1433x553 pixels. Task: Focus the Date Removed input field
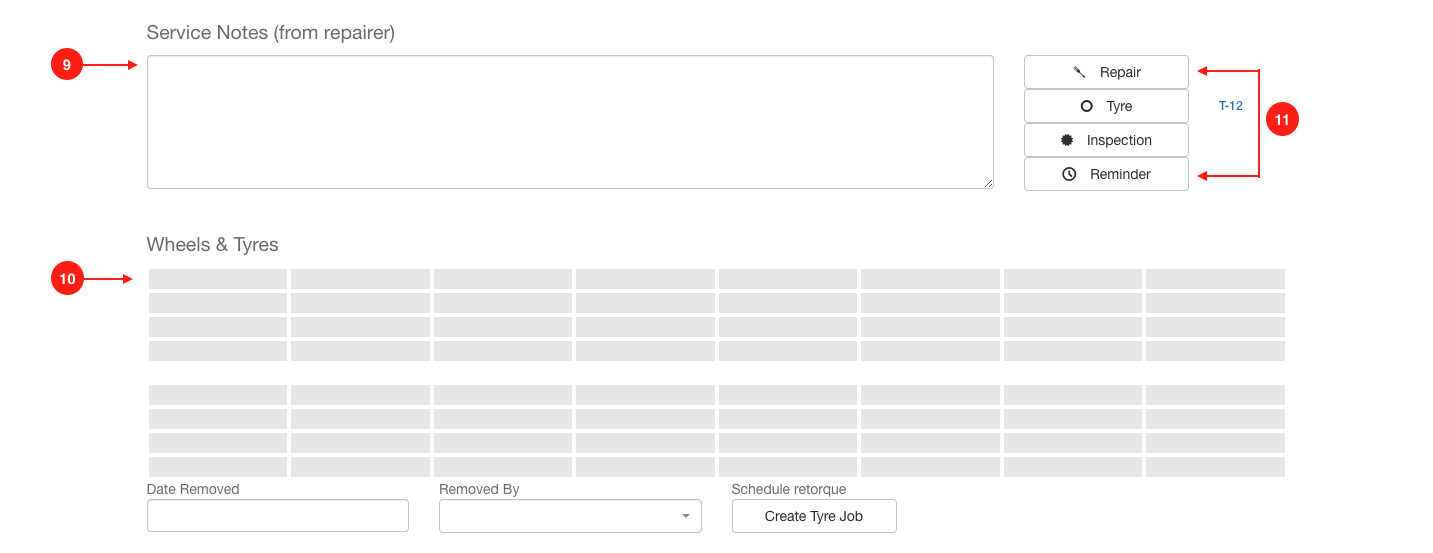pyautogui.click(x=278, y=516)
